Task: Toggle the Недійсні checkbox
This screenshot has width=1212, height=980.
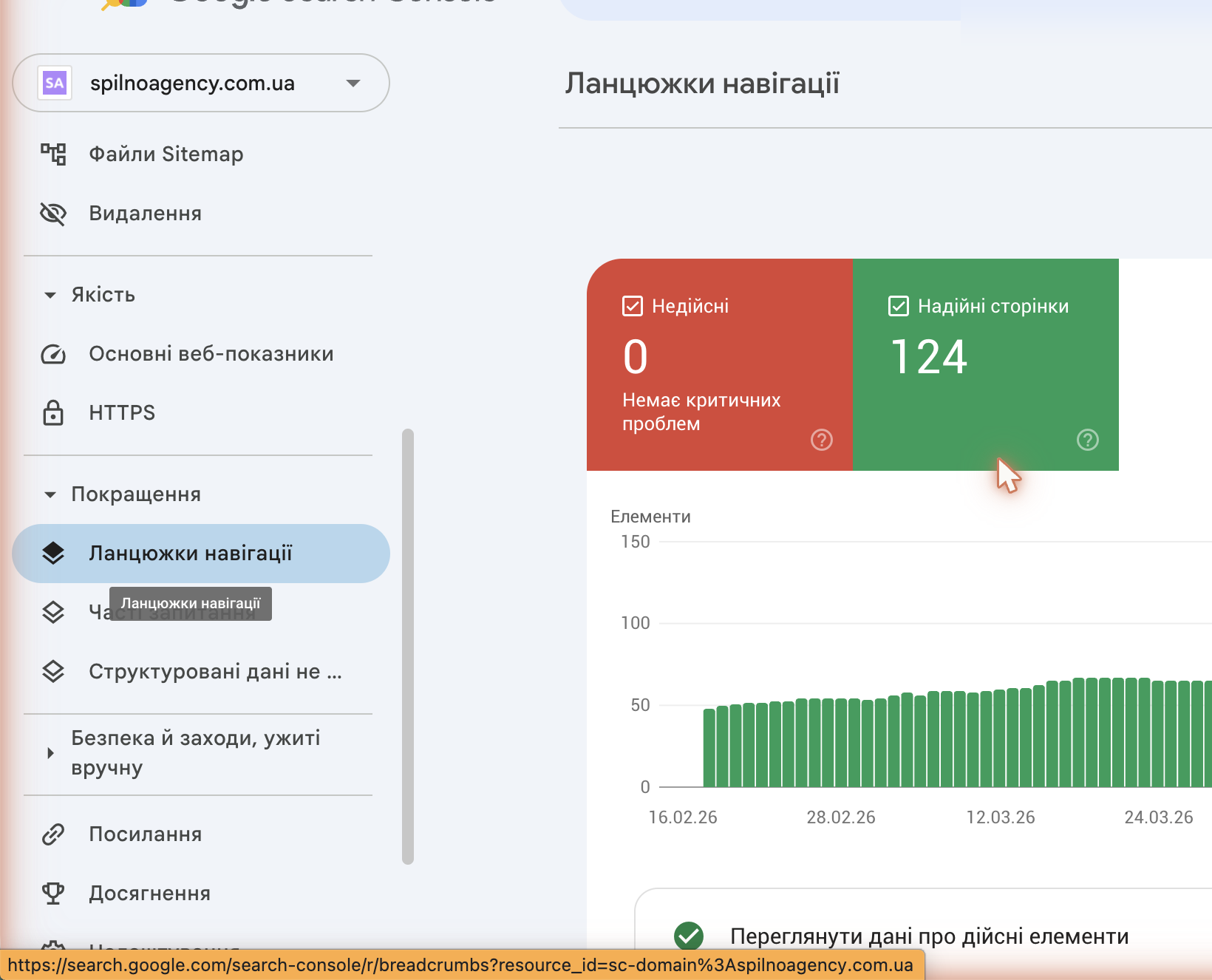Action: tap(633, 306)
